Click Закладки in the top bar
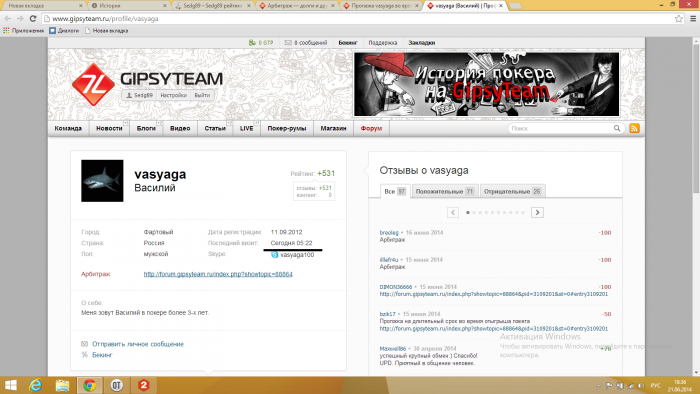Viewport: 700px width, 394px height. tap(421, 43)
